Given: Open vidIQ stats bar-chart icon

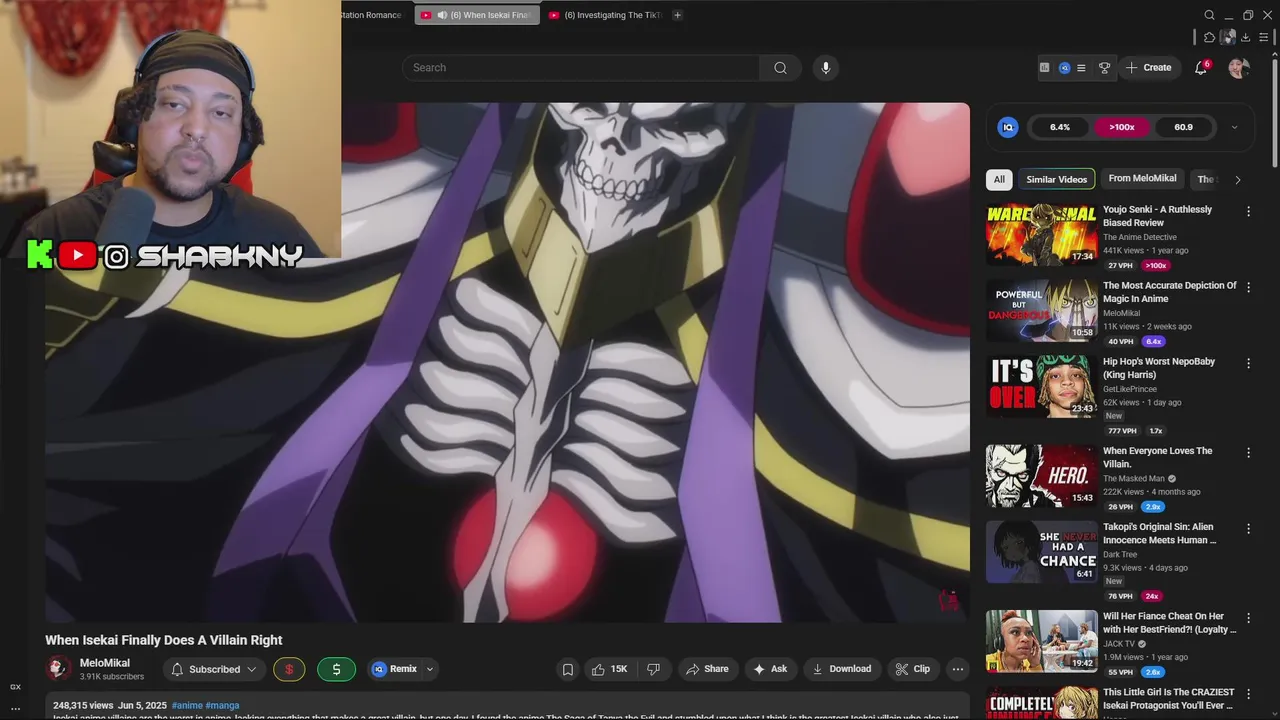Looking at the screenshot, I should pyautogui.click(x=1045, y=68).
